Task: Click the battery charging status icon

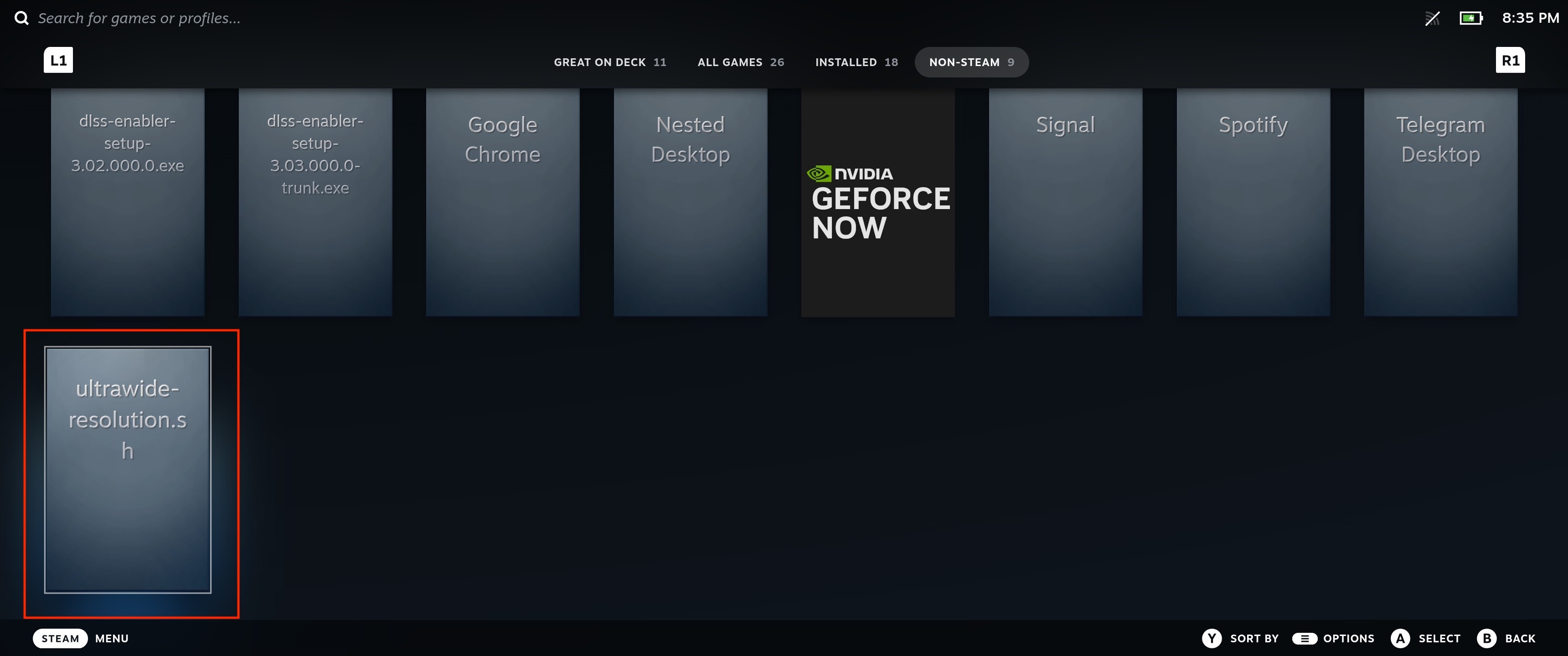Action: (x=1471, y=18)
